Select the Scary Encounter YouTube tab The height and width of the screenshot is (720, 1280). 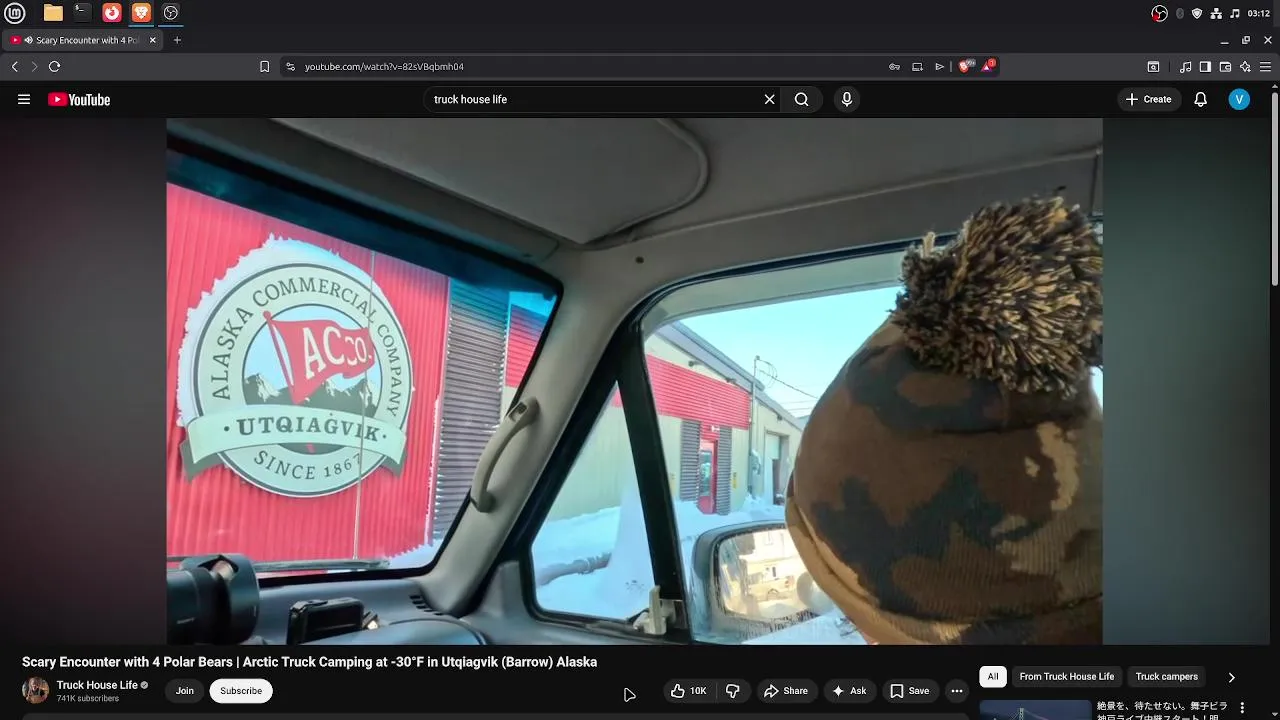(83, 40)
